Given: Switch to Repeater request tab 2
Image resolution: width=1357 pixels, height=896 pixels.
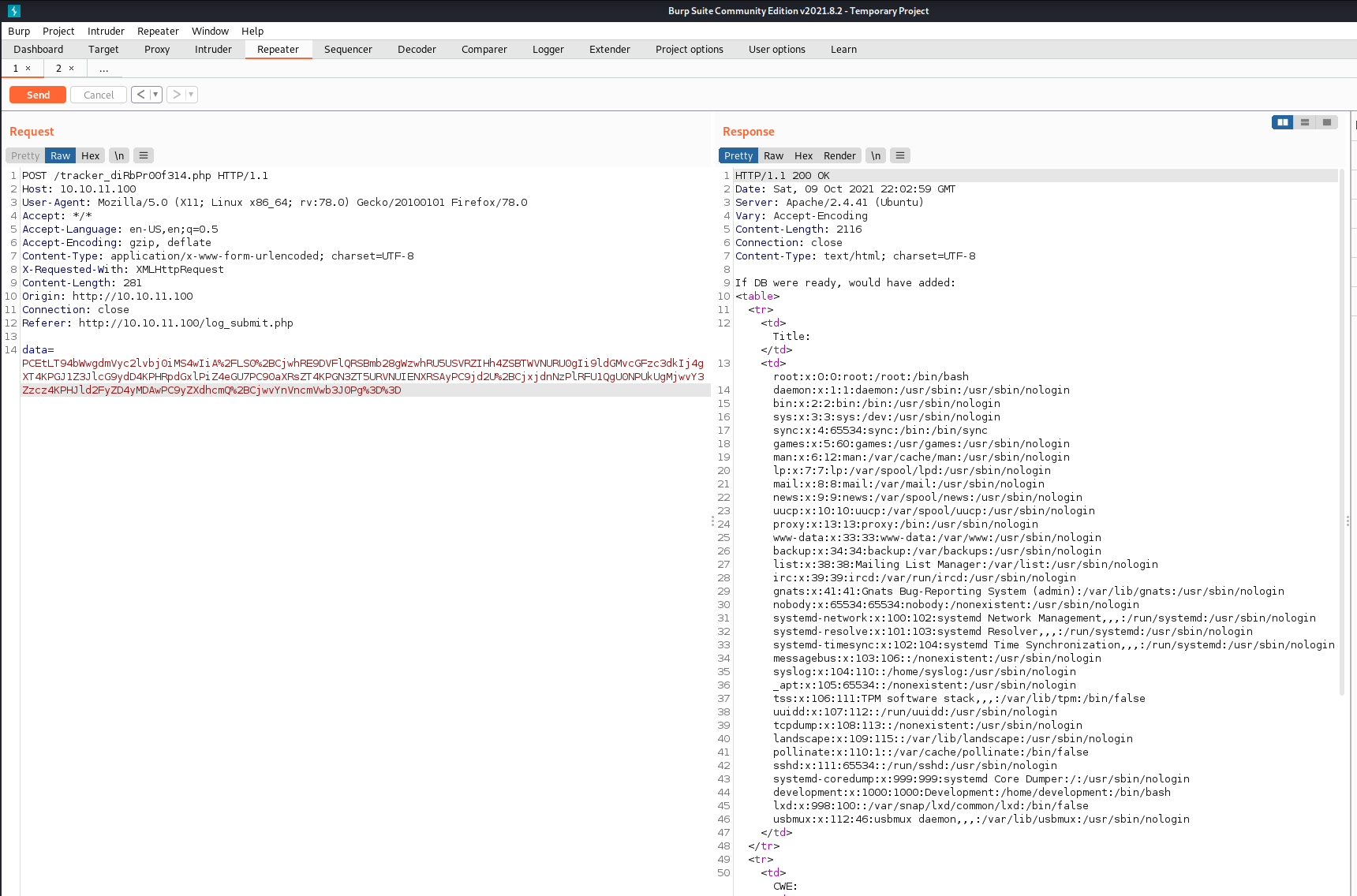Looking at the screenshot, I should point(58,69).
